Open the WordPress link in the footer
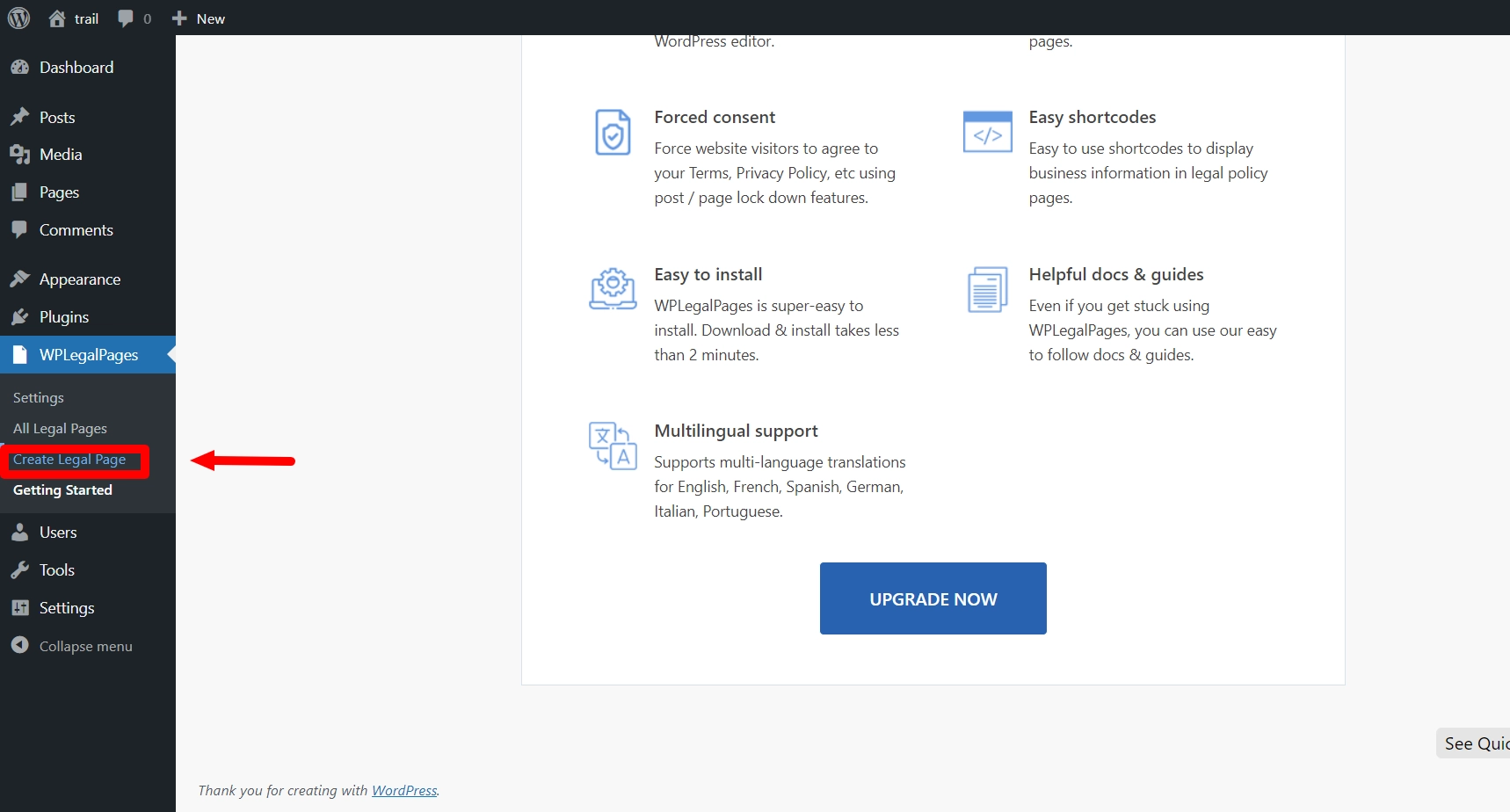This screenshot has height=812, width=1510. (x=404, y=790)
